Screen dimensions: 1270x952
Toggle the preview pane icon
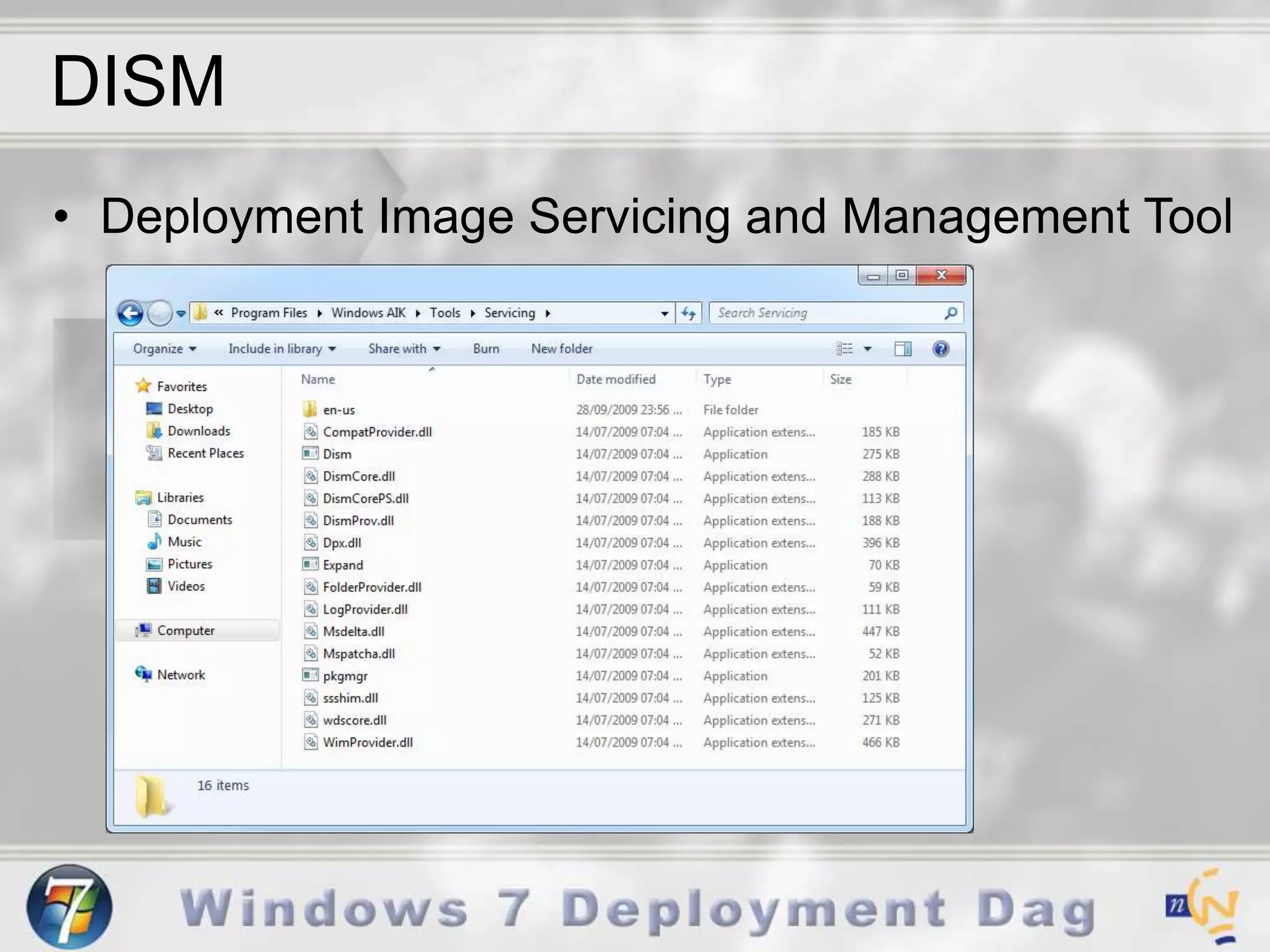(902, 349)
